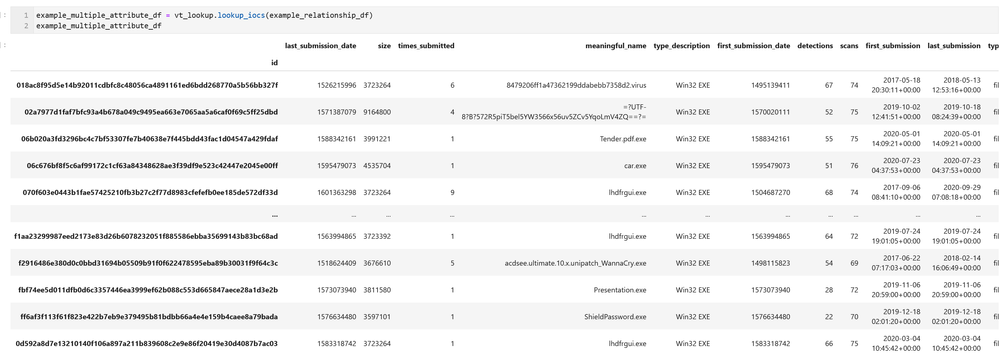Click the Tender.pdf.exe name cell
The width and height of the screenshot is (999, 362).
pos(622,138)
